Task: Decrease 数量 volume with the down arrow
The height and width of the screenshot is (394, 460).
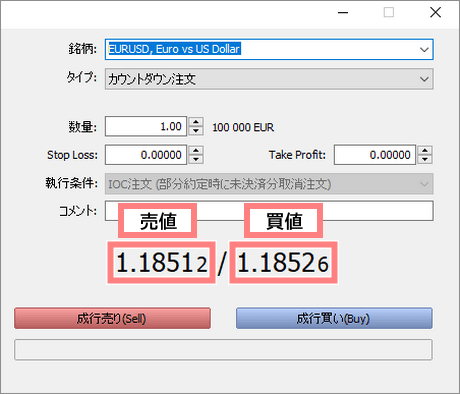Action: [x=196, y=131]
